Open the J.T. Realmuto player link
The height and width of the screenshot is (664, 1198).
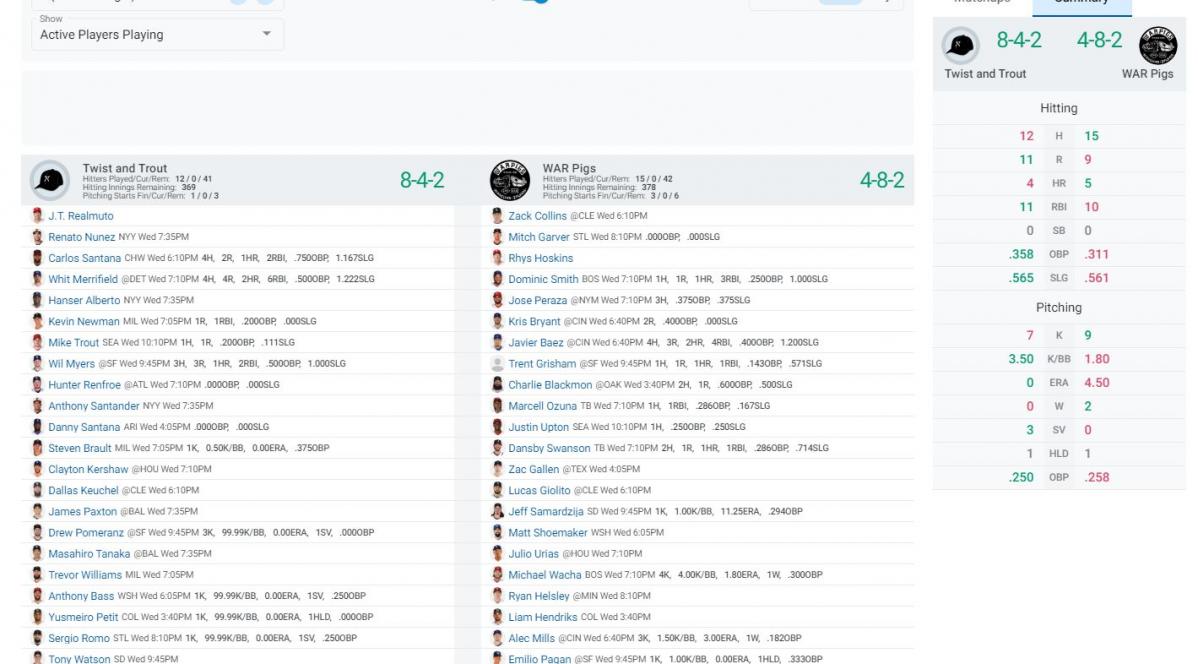coord(81,216)
